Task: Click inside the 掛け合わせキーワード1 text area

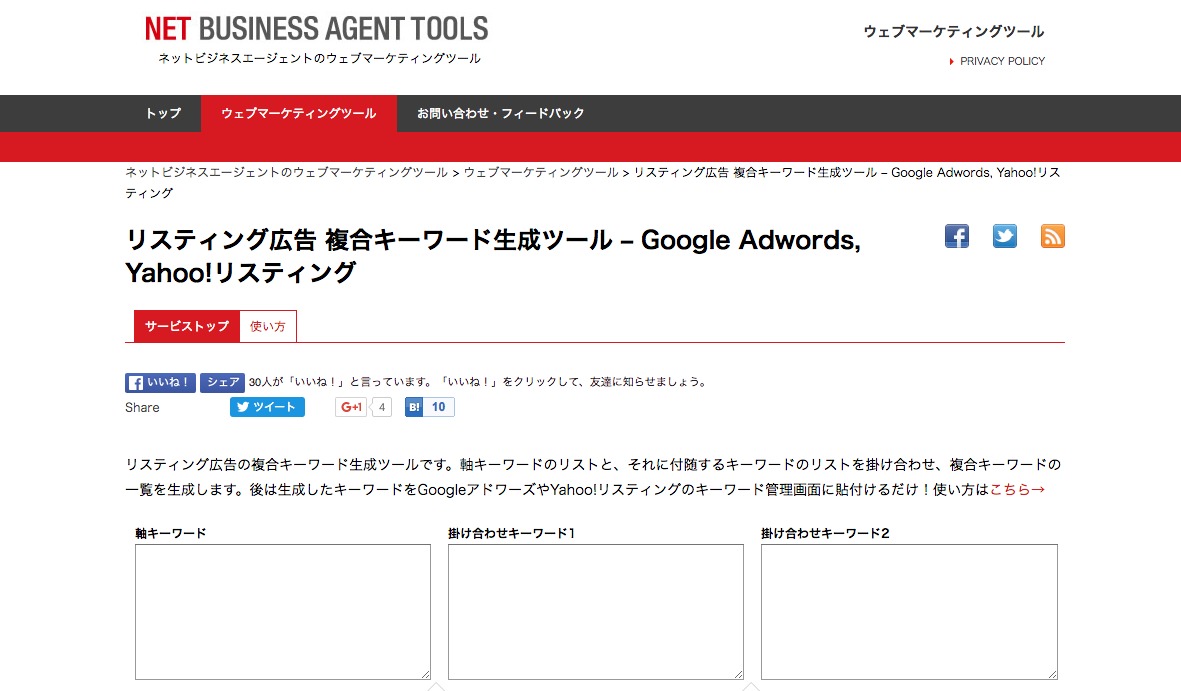Action: [595, 610]
